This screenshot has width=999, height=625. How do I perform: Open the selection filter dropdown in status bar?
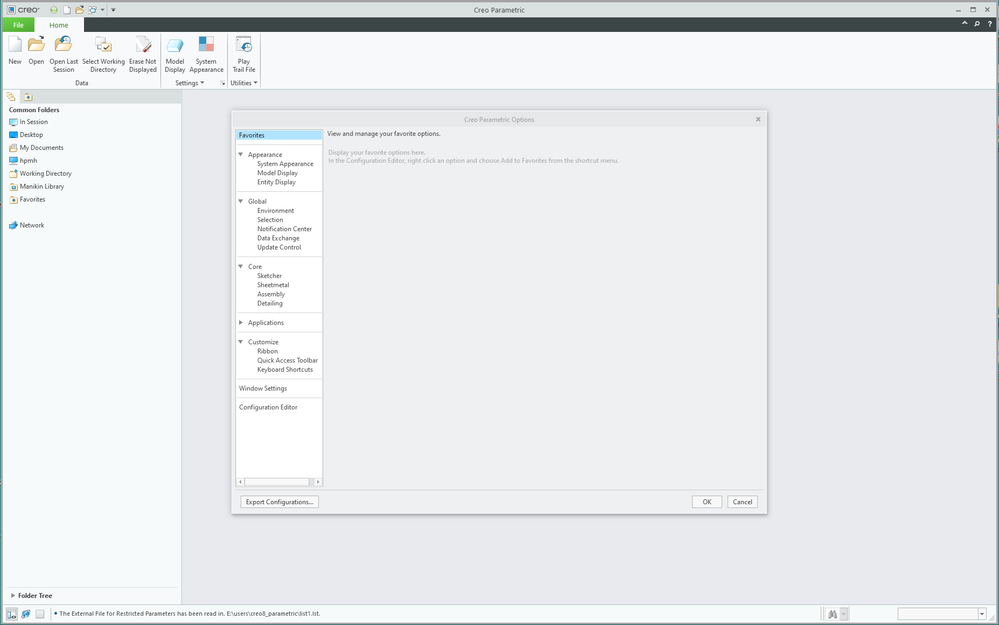tap(982, 614)
